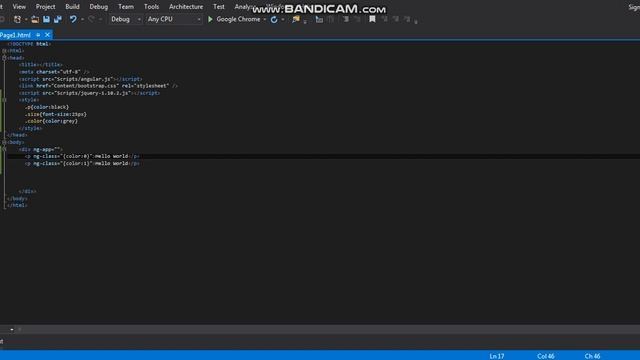Viewport: 640px width, 360px height.
Task: Open the Architecture menu
Action: tap(186, 7)
